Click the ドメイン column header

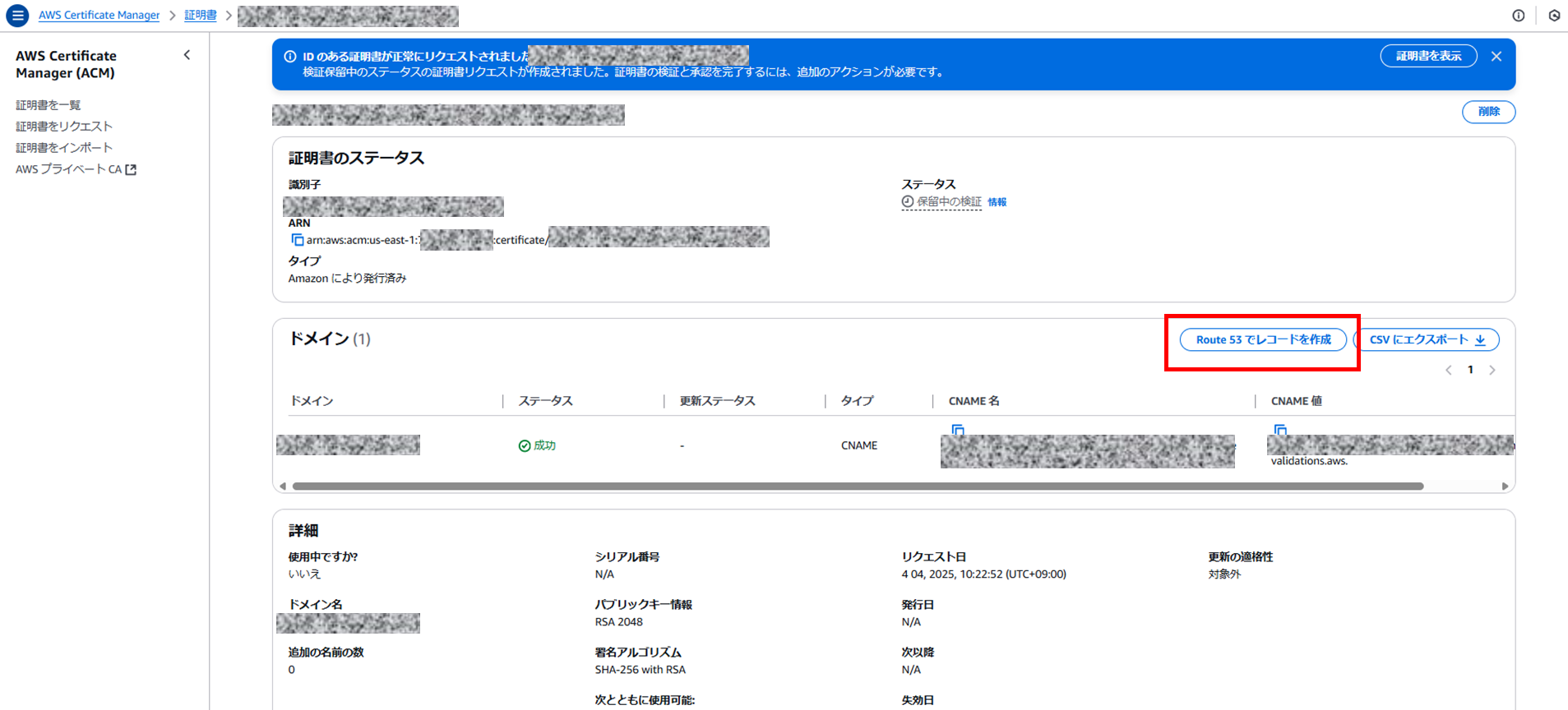312,401
